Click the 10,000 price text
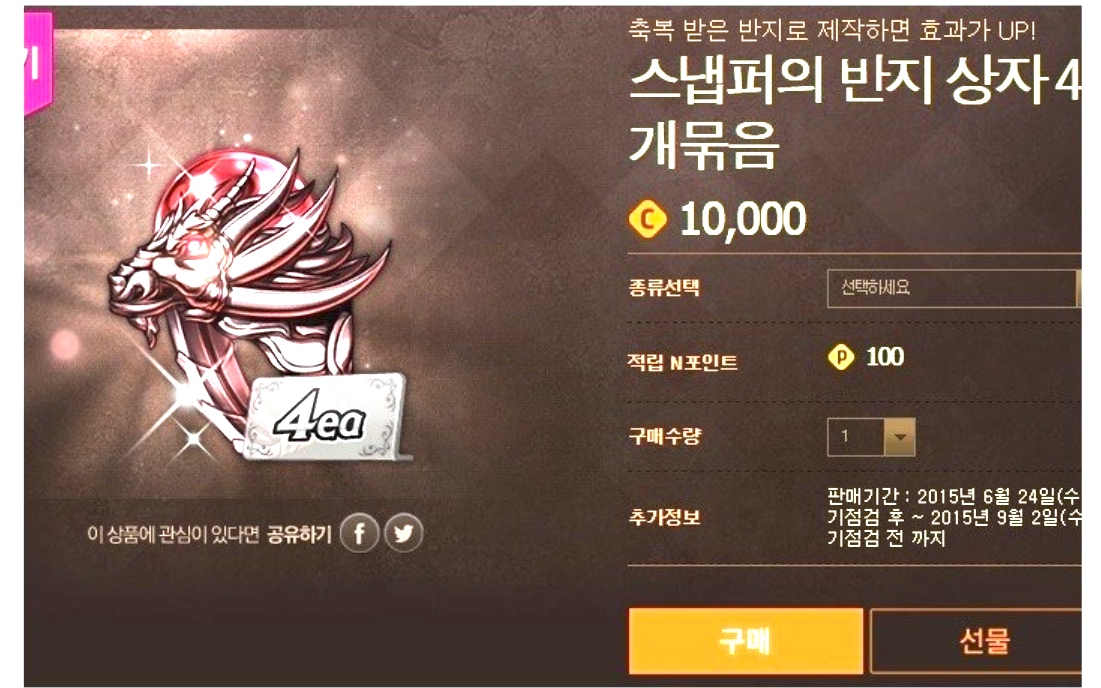The width and height of the screenshot is (1101, 688). (x=743, y=219)
